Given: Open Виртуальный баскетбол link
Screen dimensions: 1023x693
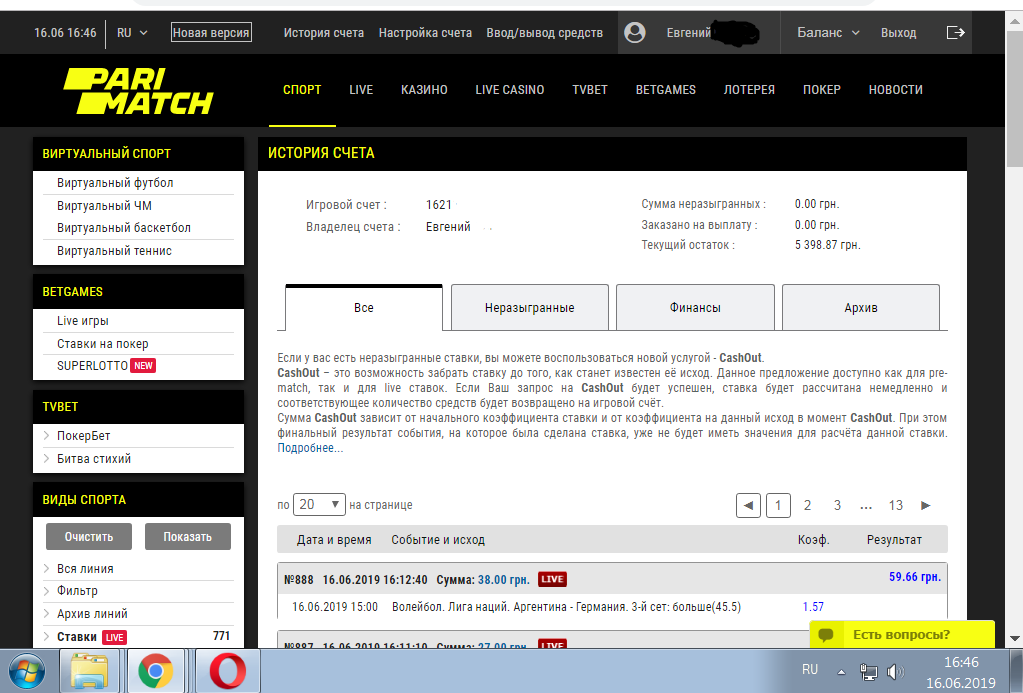Looking at the screenshot, I should (x=123, y=228).
